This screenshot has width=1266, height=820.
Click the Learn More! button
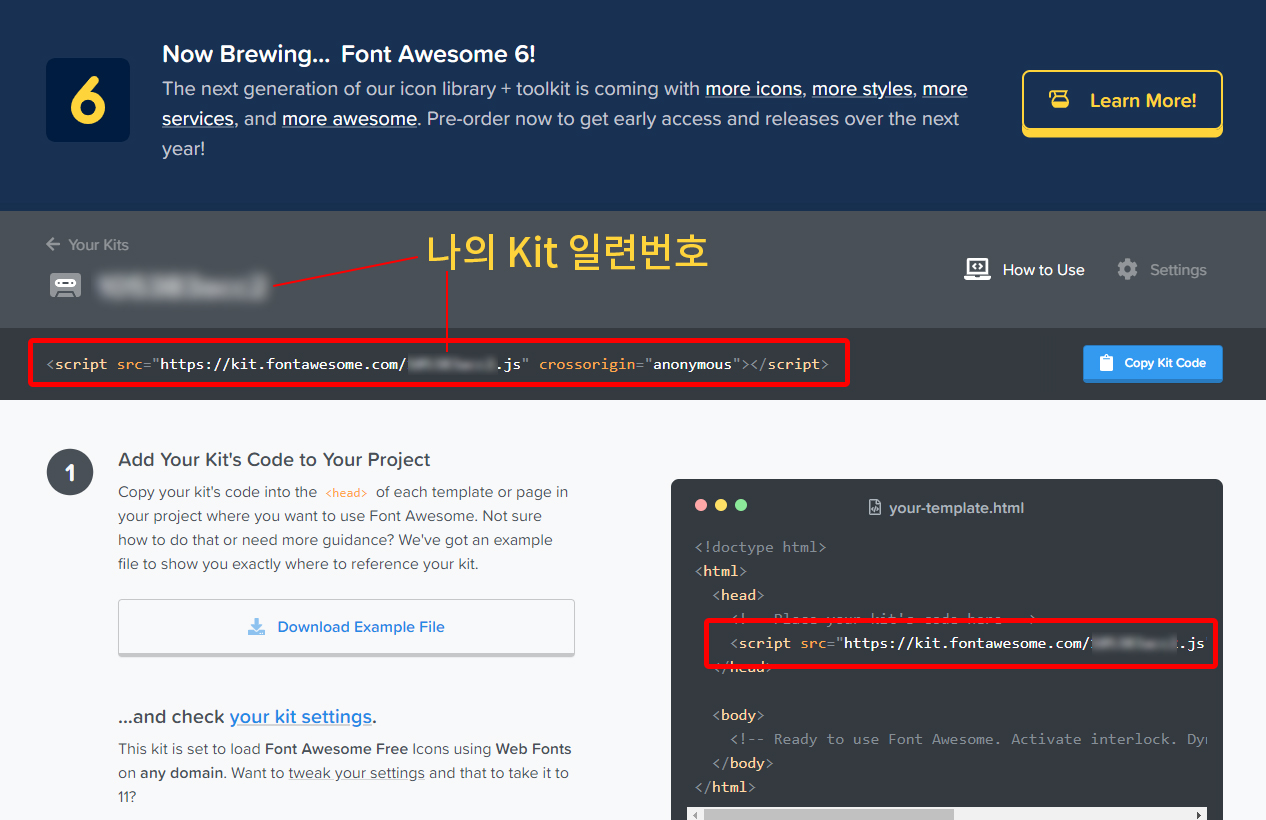(x=1122, y=101)
